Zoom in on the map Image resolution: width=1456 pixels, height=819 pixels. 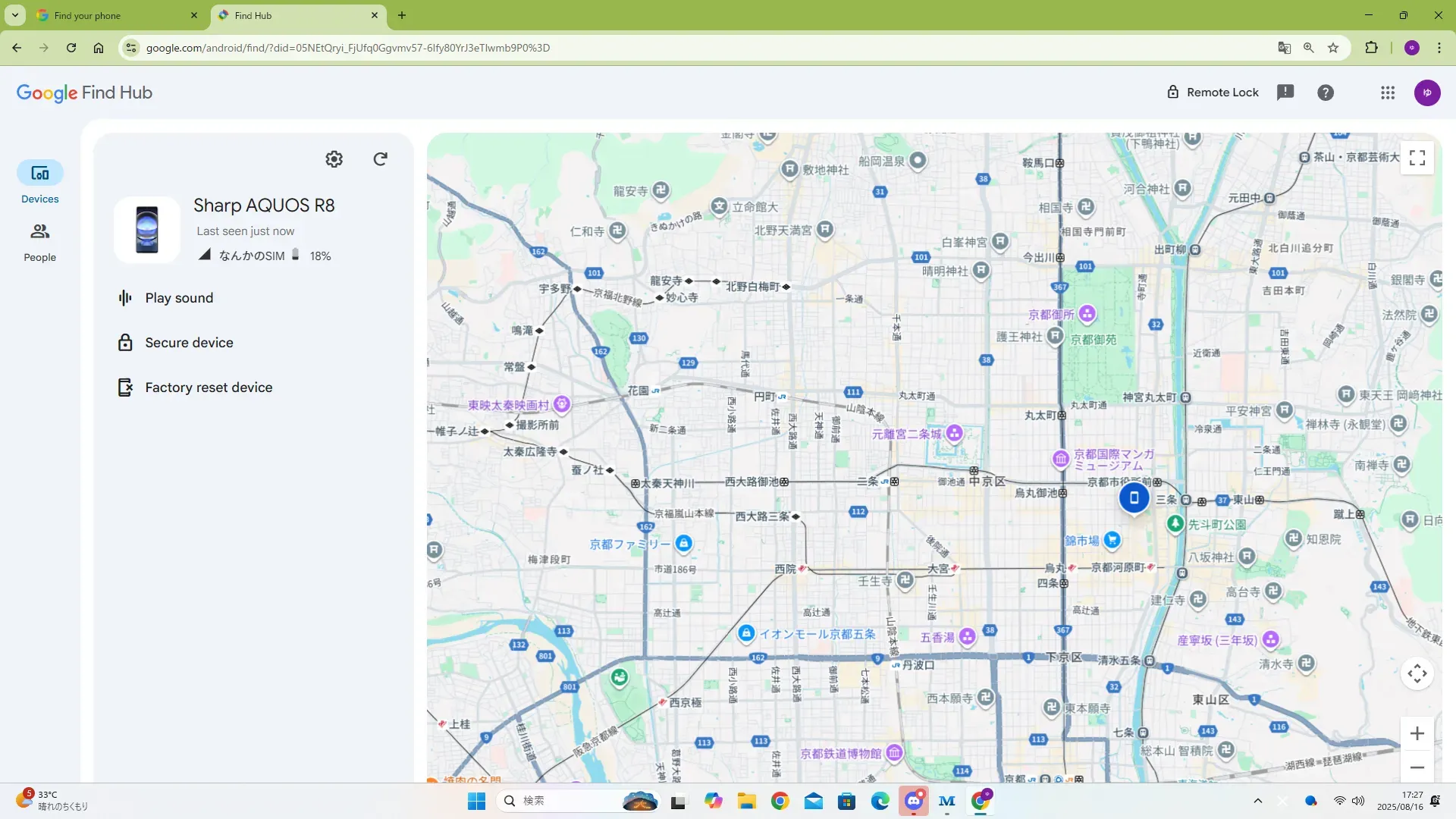click(x=1417, y=733)
